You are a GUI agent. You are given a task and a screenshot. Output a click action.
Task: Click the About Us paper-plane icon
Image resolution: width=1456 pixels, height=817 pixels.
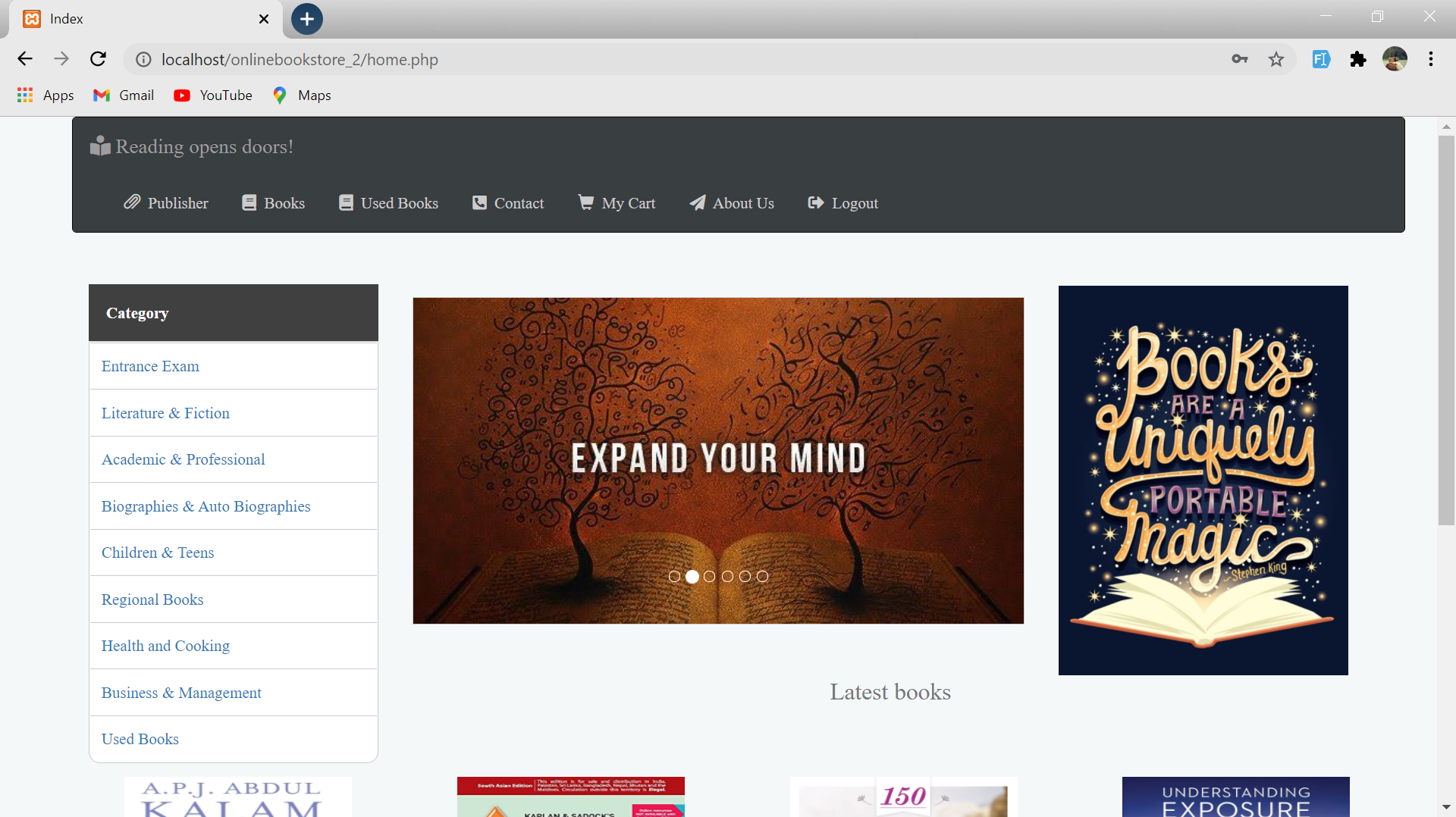(x=697, y=202)
